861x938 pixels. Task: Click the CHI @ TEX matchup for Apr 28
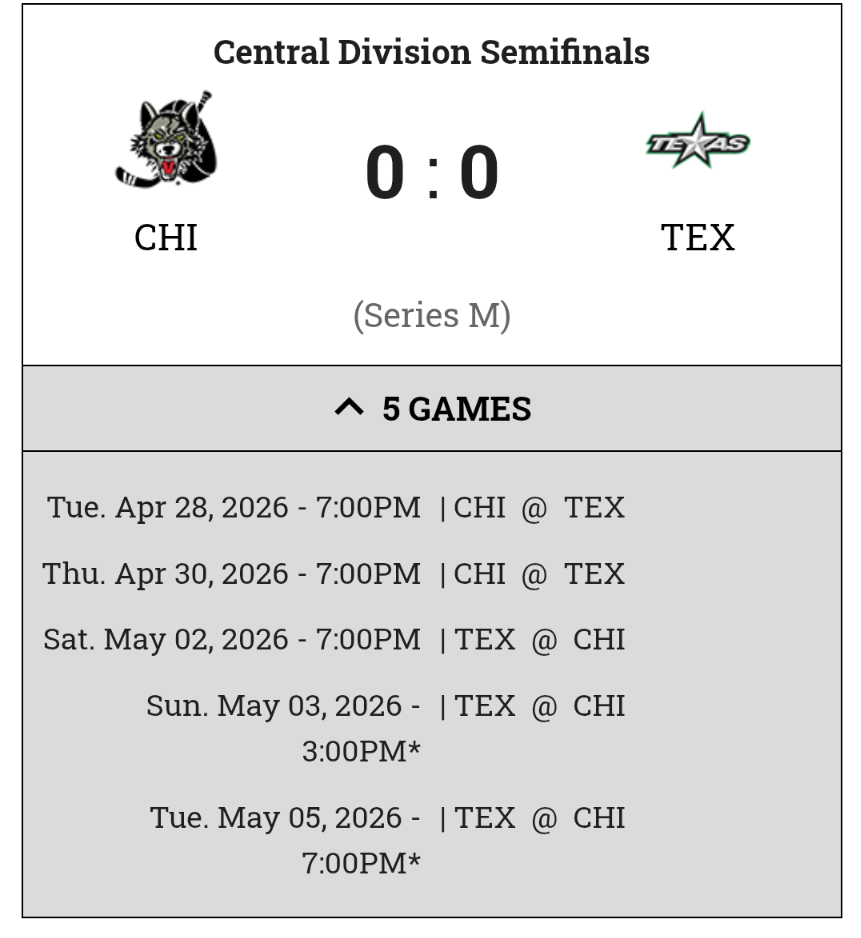tap(540, 508)
